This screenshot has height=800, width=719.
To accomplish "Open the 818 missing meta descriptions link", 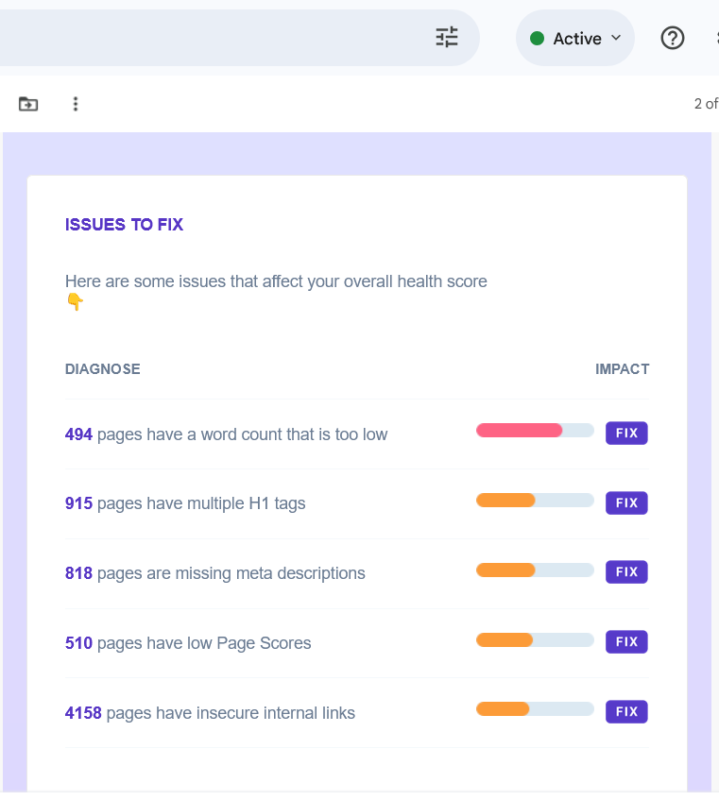I will click(x=79, y=573).
